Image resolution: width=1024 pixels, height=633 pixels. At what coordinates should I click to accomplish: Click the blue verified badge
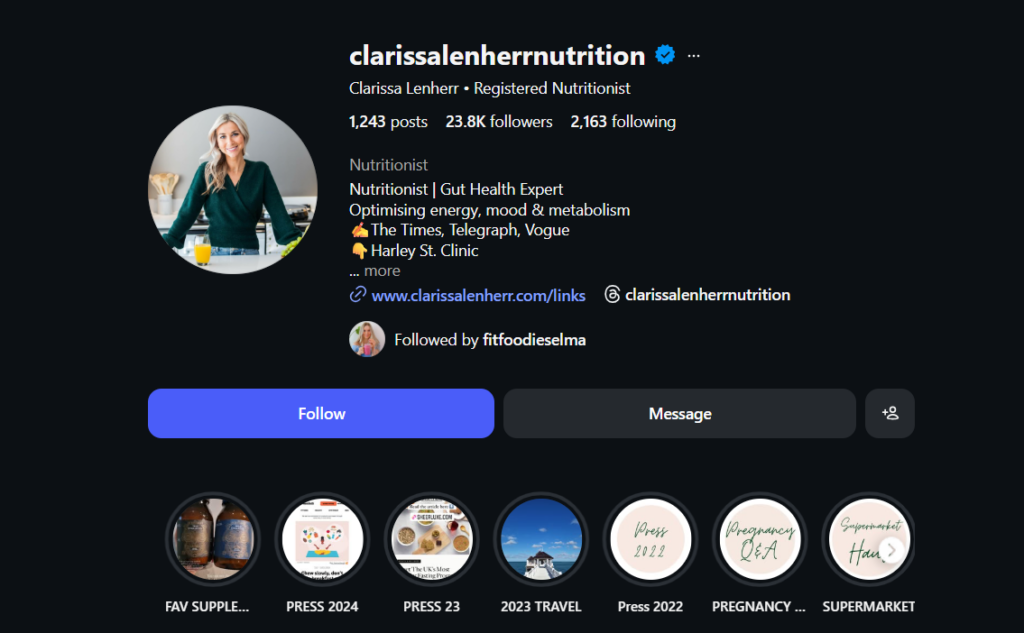pyautogui.click(x=665, y=55)
